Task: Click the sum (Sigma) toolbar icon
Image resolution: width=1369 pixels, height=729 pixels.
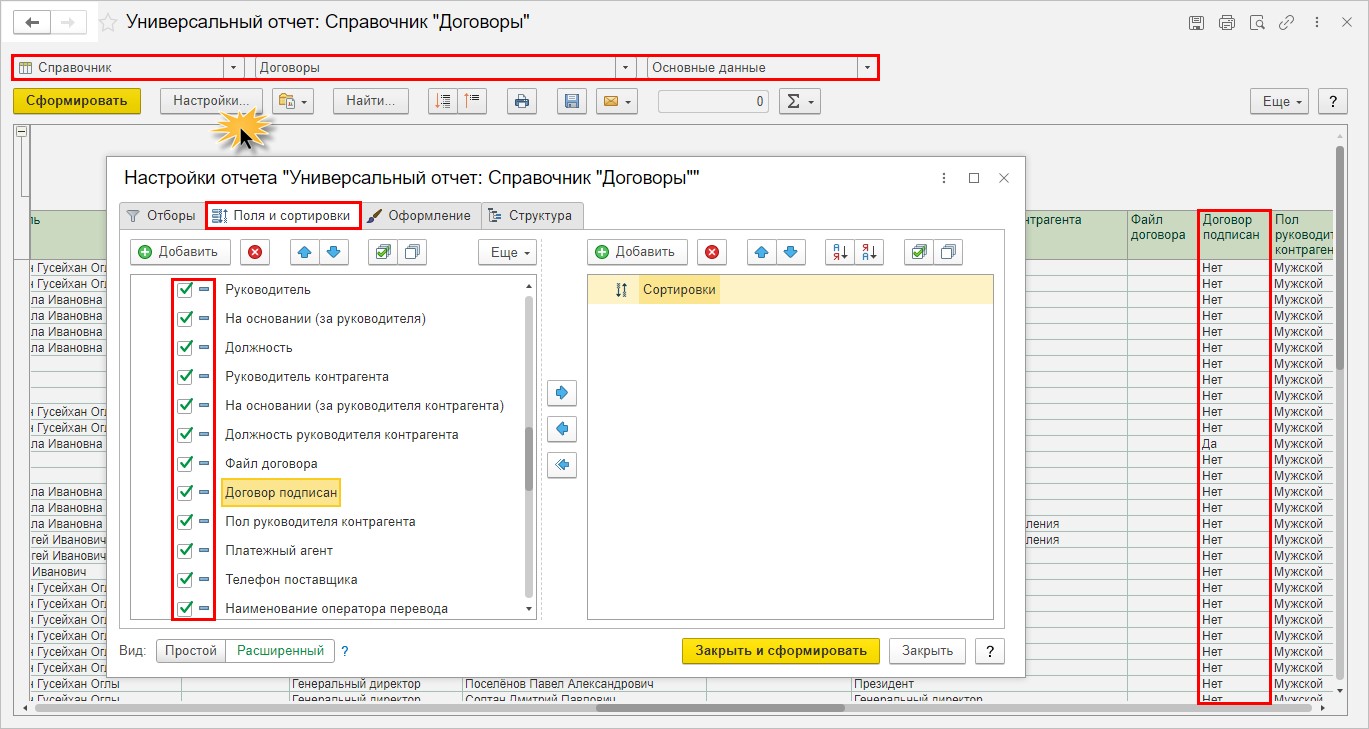Action: click(798, 101)
